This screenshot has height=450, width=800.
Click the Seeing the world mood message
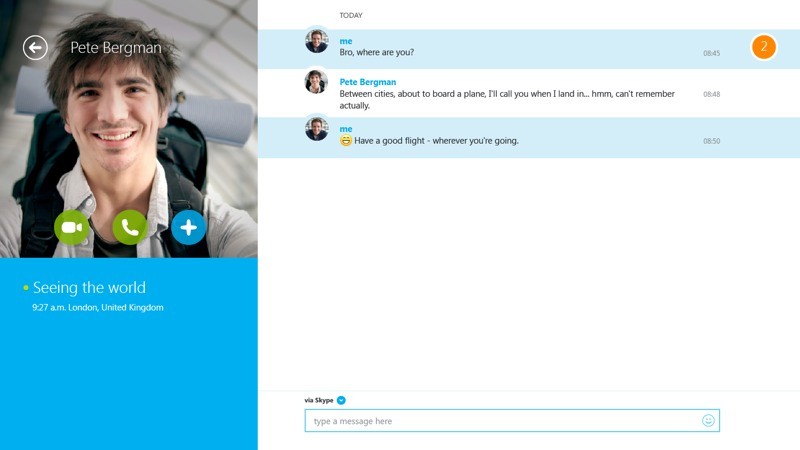point(89,288)
